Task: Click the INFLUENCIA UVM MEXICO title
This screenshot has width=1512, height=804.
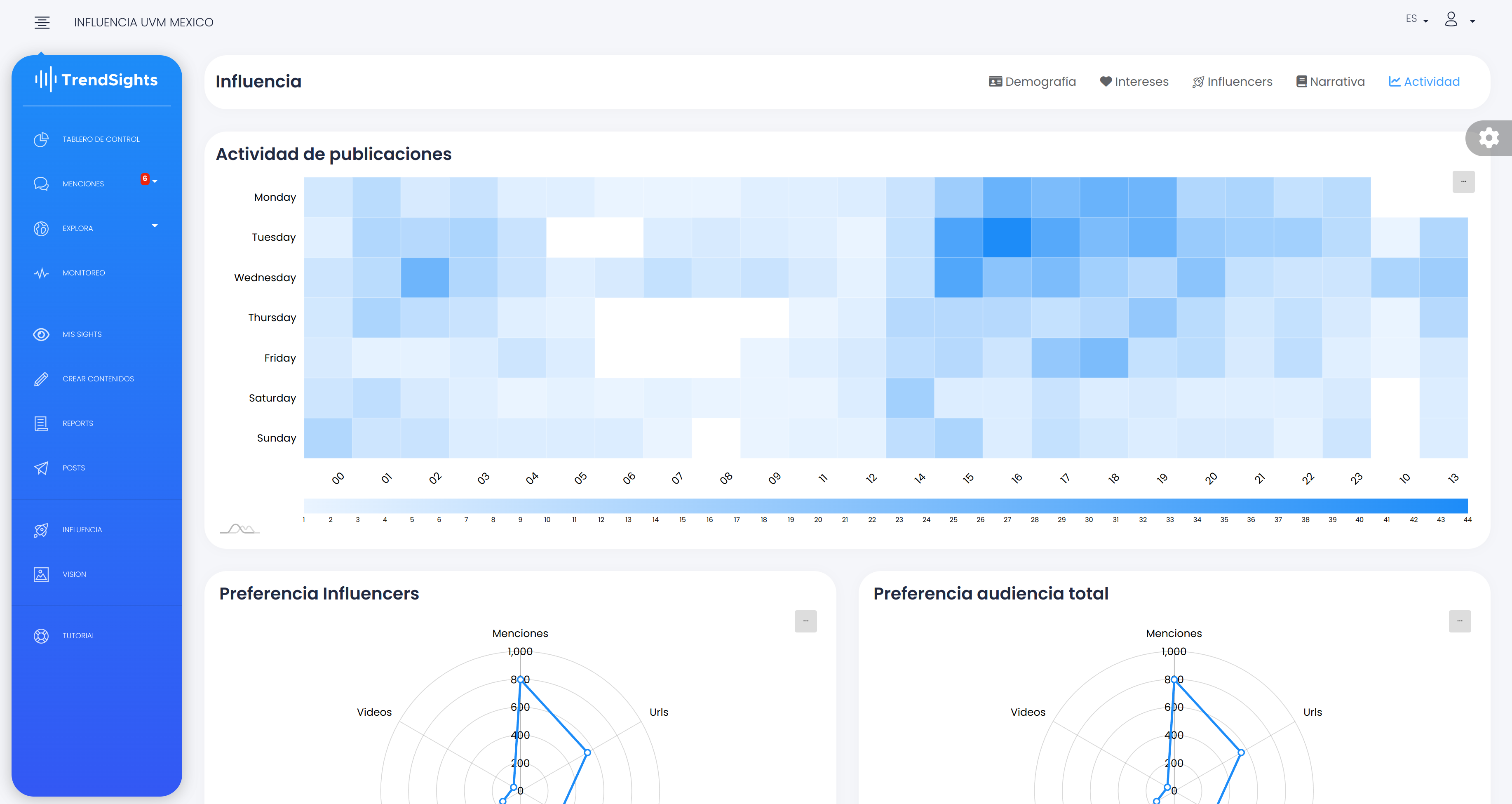Action: point(144,22)
